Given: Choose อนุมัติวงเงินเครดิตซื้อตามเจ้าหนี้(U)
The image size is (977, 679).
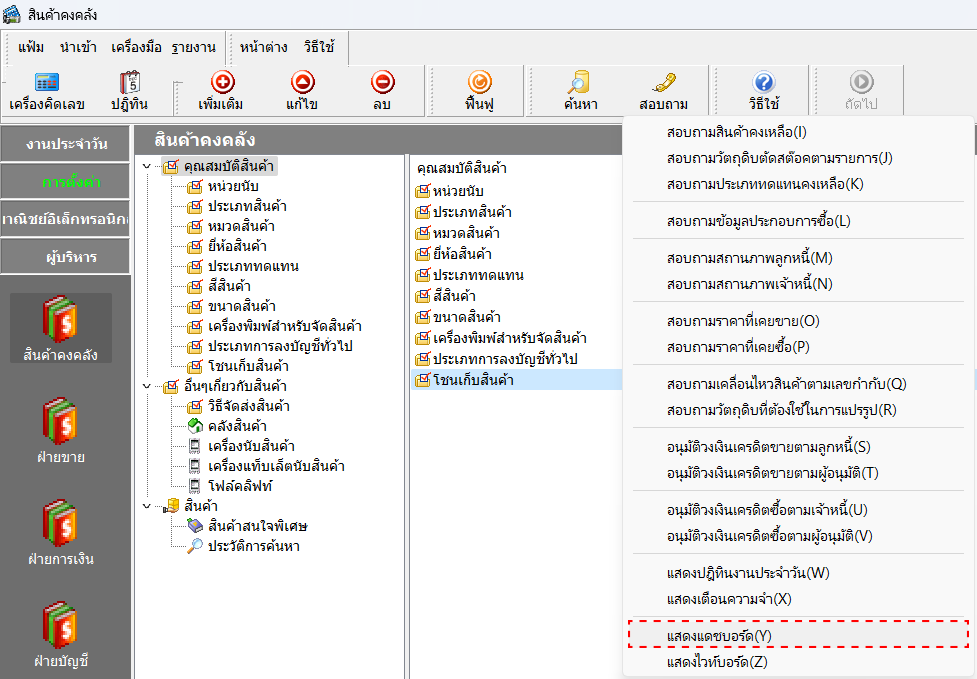Looking at the screenshot, I should coord(798,510).
